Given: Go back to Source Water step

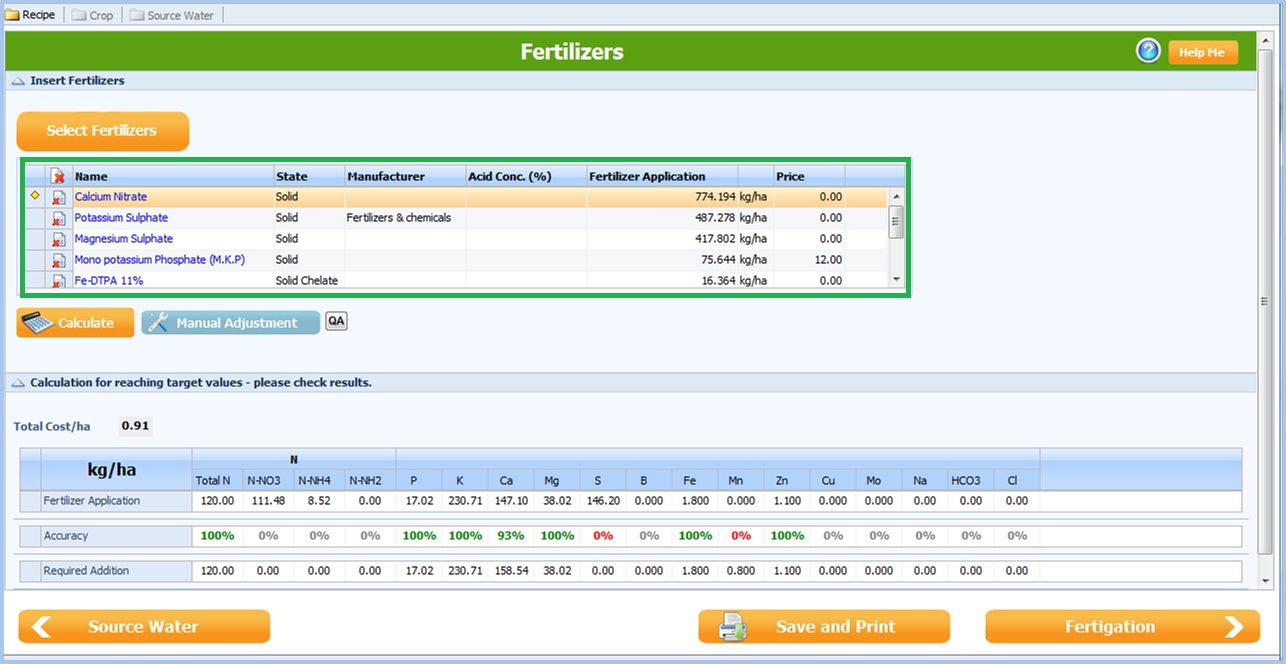Looking at the screenshot, I should [144, 627].
